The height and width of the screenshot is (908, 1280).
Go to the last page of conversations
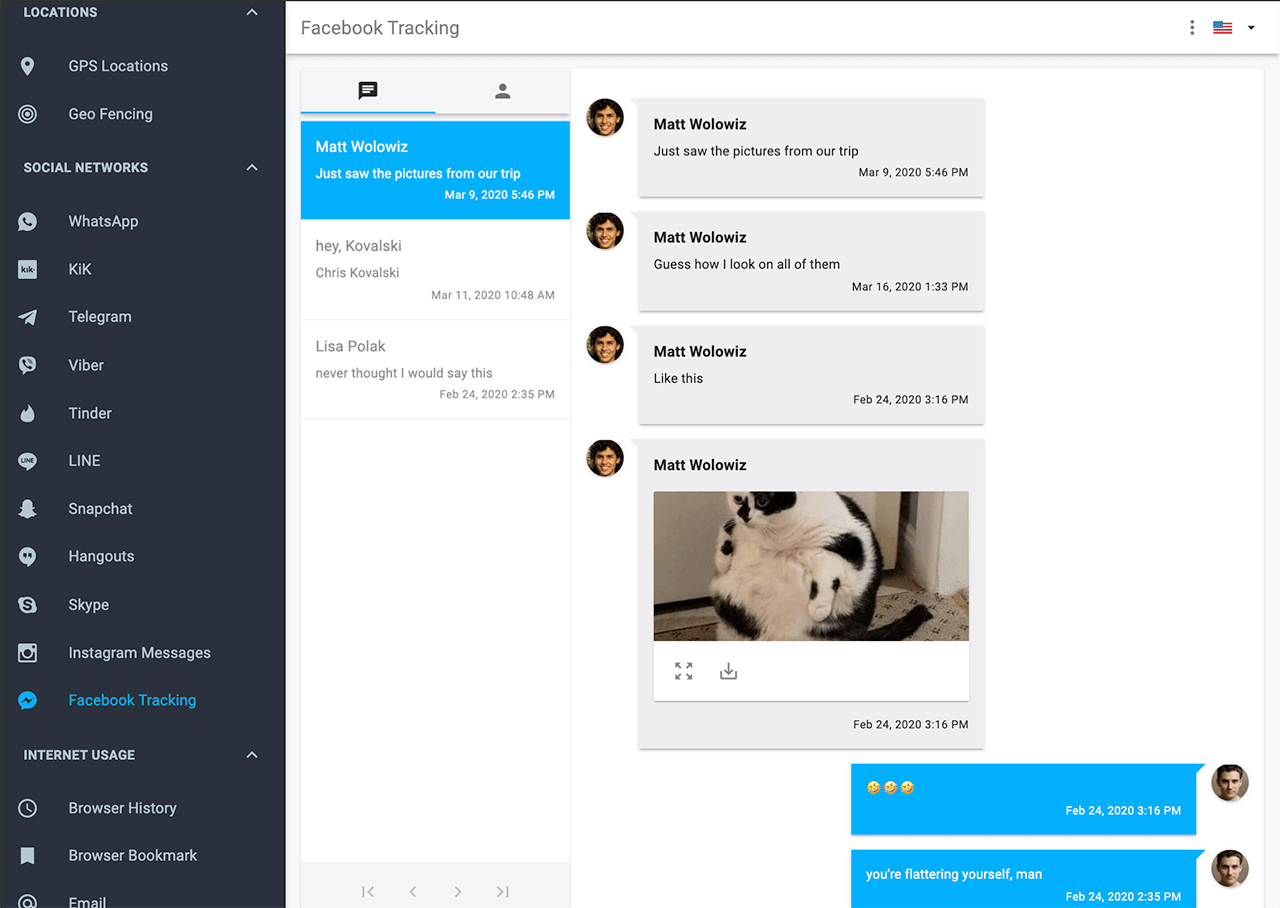pyautogui.click(x=502, y=891)
